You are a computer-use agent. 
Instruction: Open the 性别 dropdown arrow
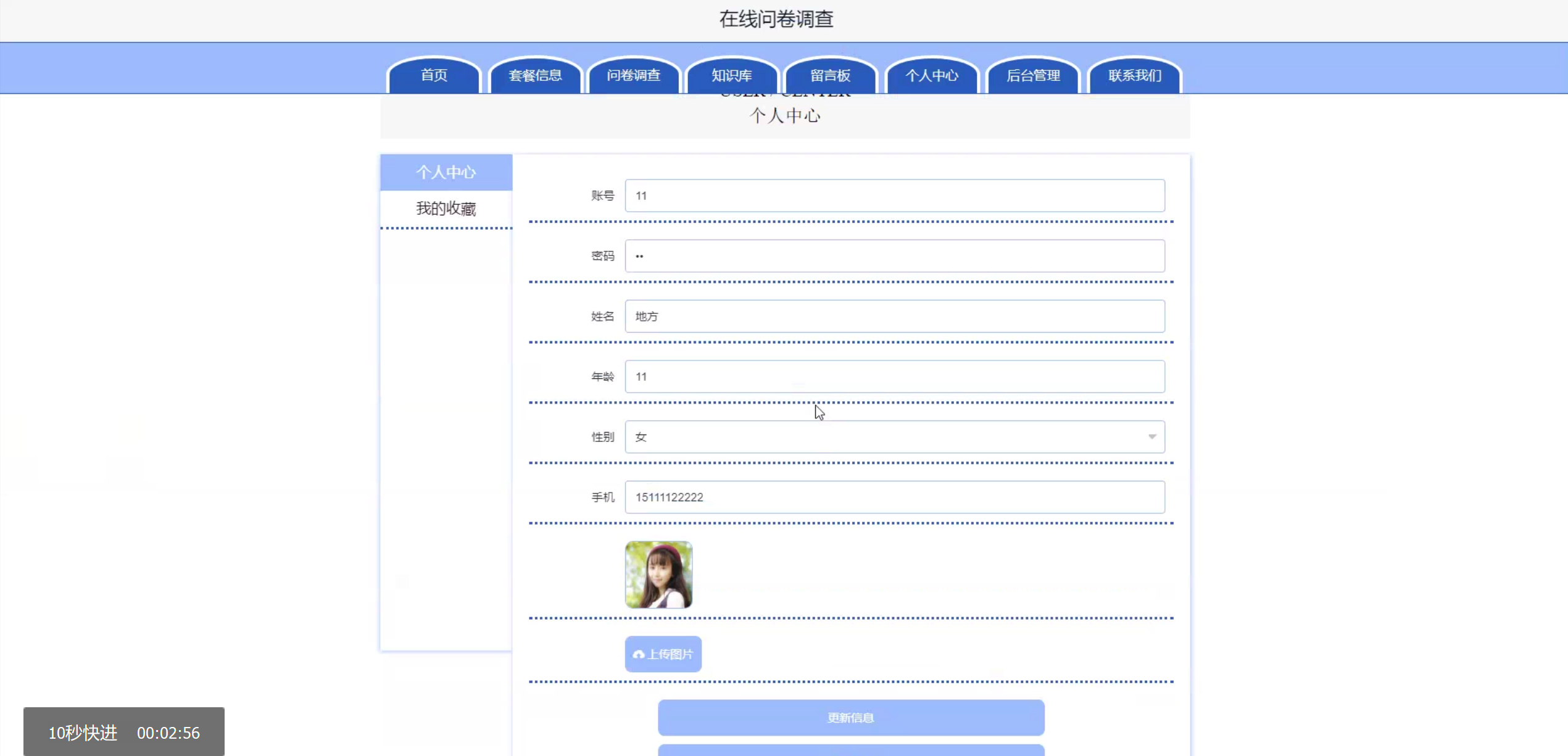pos(1151,437)
